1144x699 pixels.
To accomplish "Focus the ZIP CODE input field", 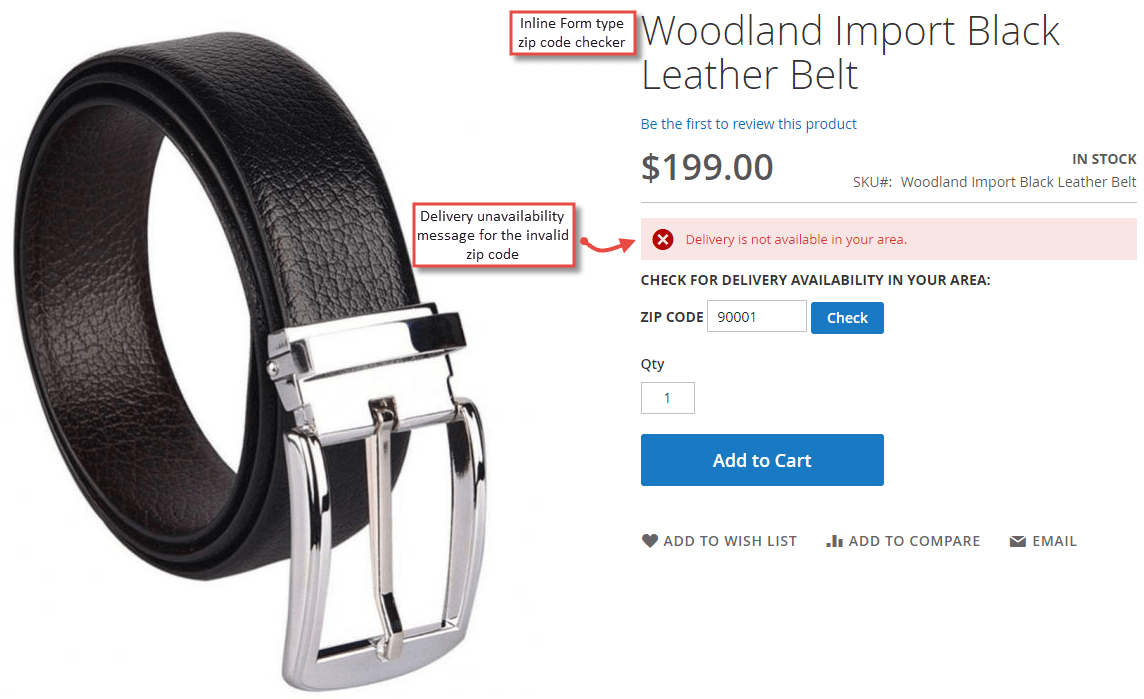I will [x=757, y=317].
